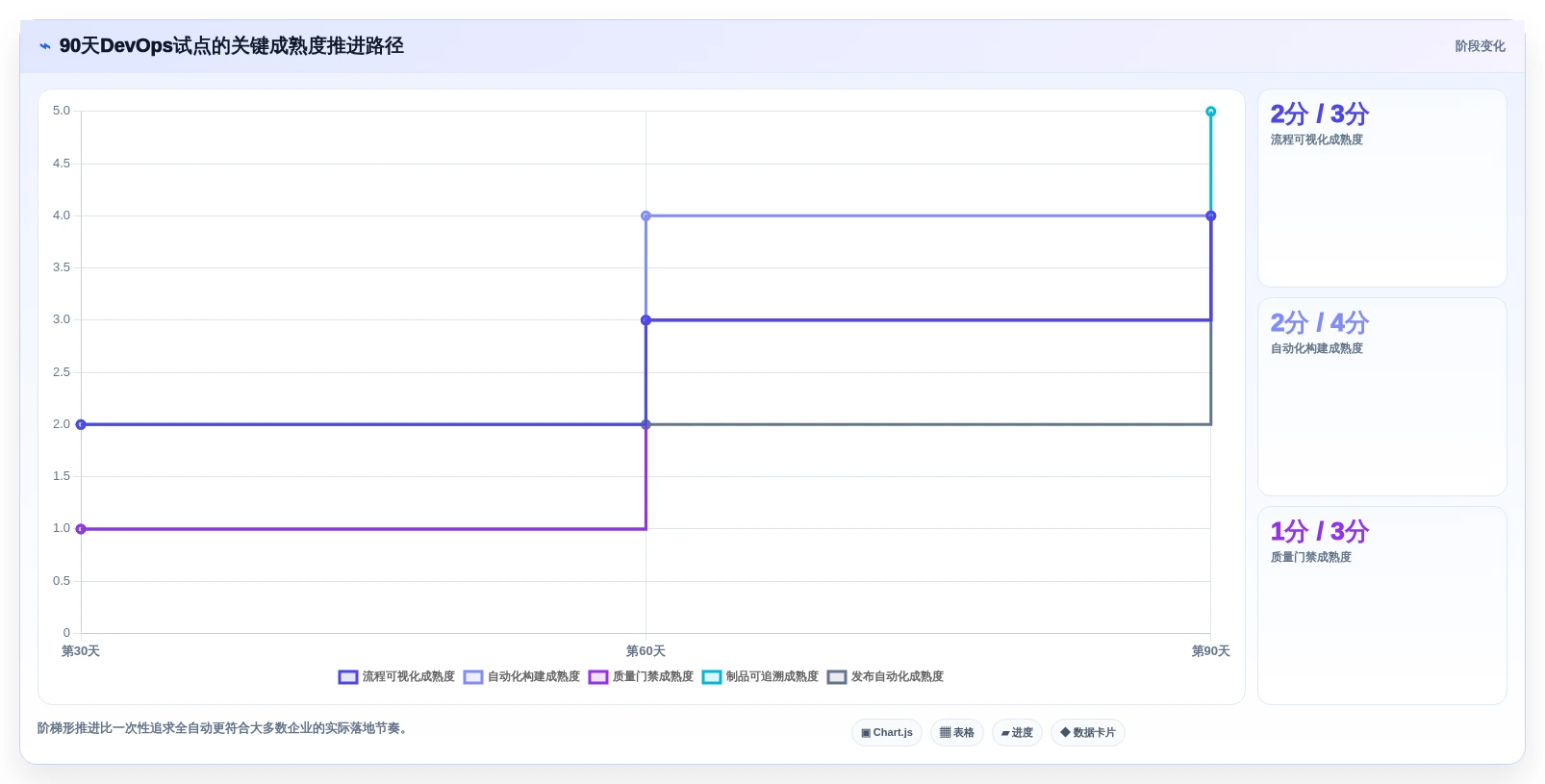The width and height of the screenshot is (1545, 784).
Task: Click the data point at 3.0 on 第60天
Action: (x=646, y=320)
